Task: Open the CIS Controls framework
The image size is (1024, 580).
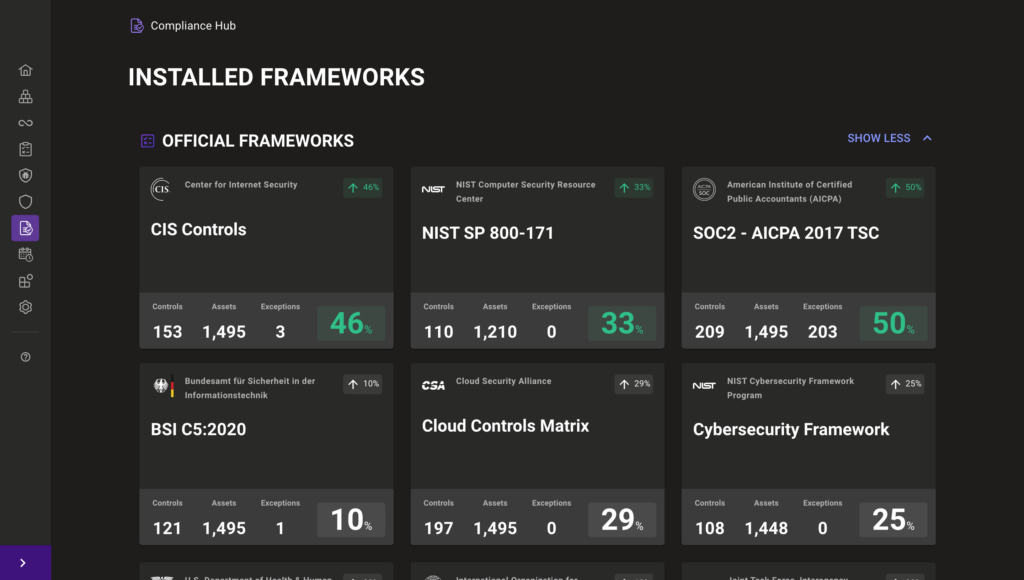Action: (199, 229)
